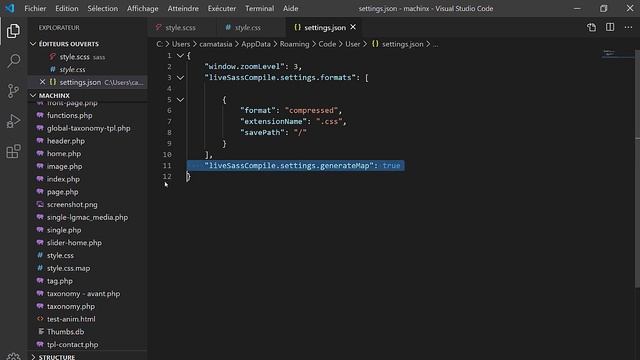Open single-lgmac_media.php file
Screen dimensions: 640x360
coord(87,217)
